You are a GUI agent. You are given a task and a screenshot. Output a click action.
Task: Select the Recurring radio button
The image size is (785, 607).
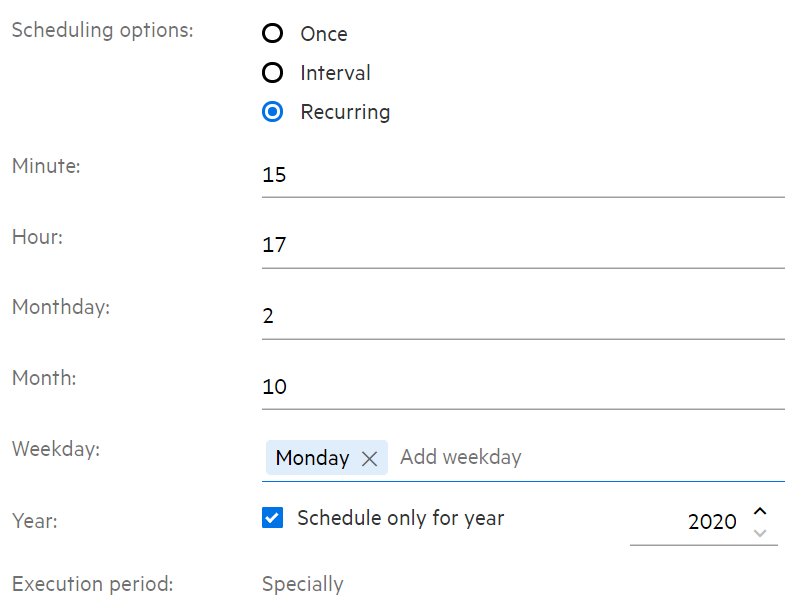[272, 112]
